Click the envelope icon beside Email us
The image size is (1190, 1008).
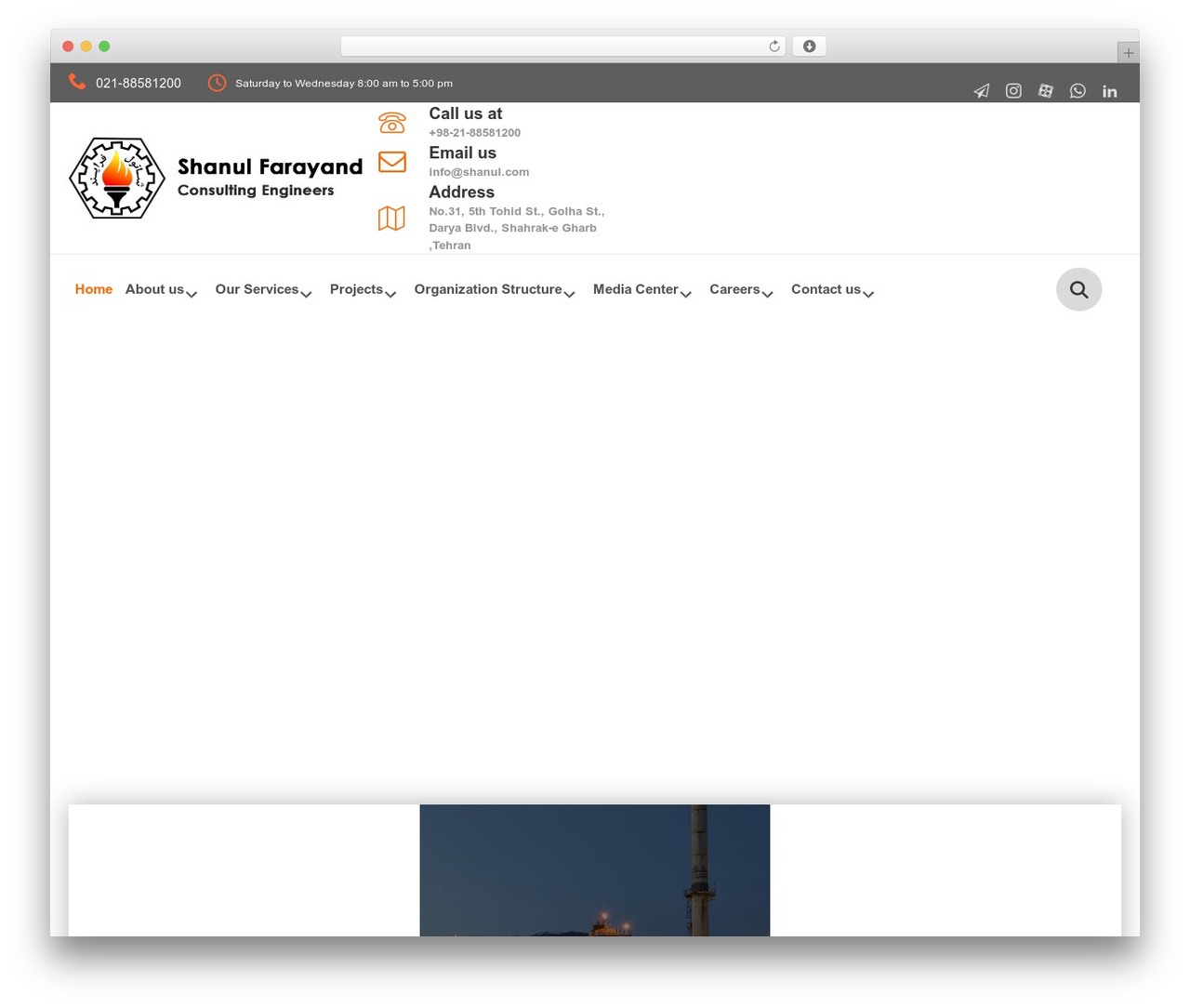pos(392,162)
